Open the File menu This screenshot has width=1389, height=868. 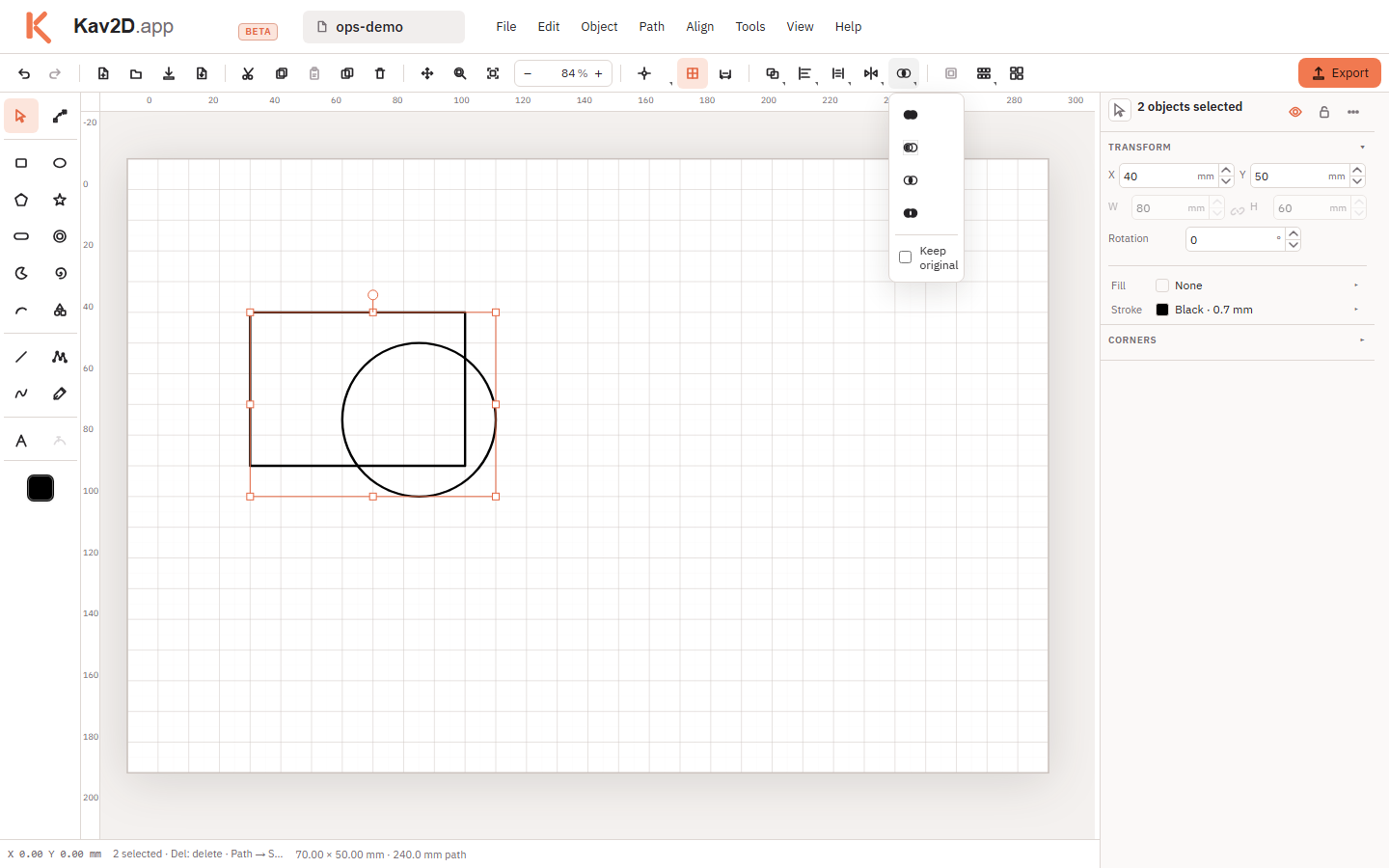(506, 27)
